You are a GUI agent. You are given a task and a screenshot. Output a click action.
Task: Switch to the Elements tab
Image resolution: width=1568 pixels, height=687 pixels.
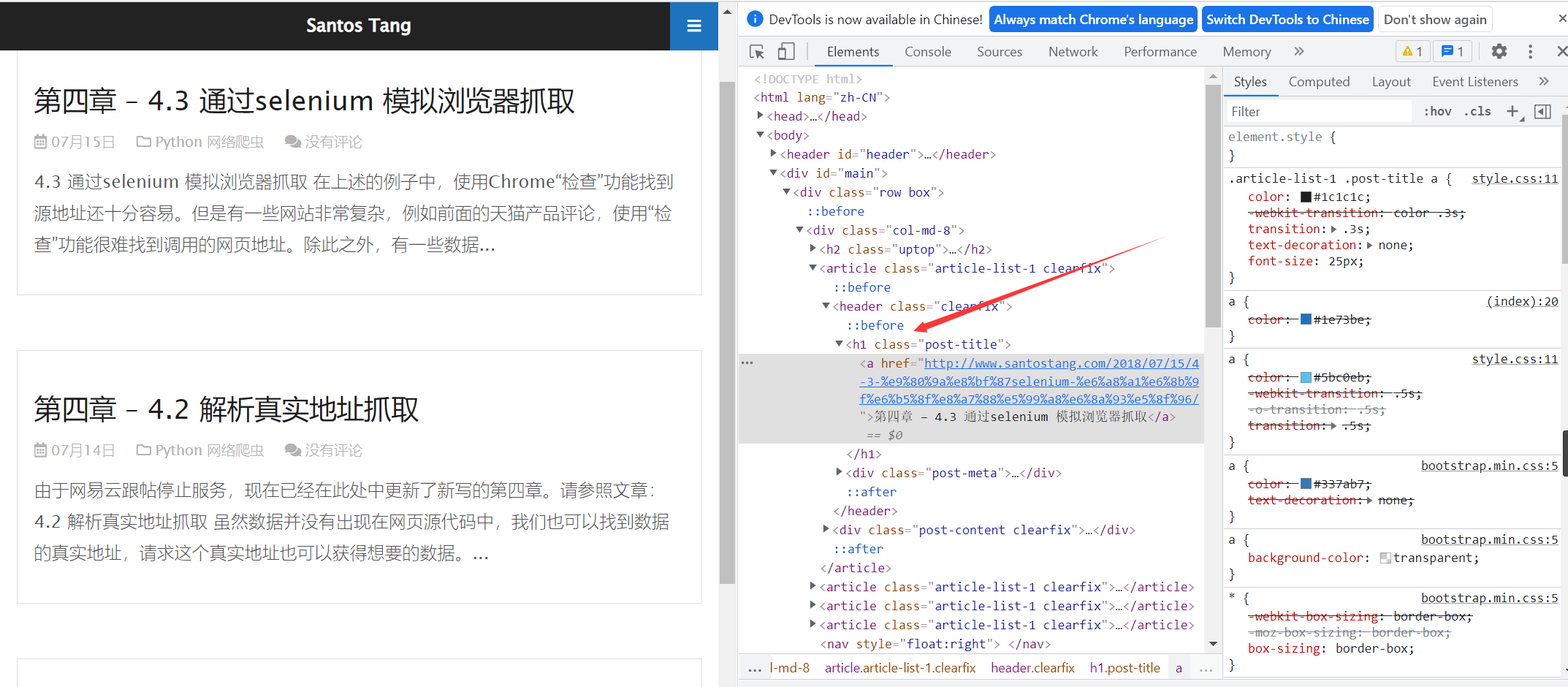pos(853,52)
